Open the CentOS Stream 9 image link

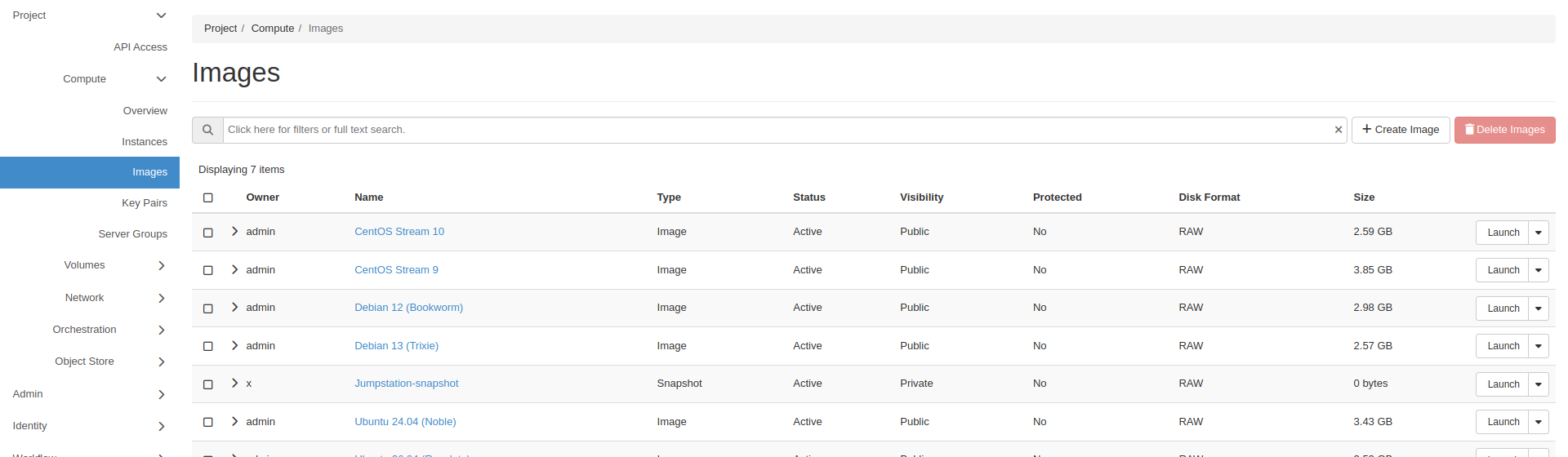coord(396,270)
